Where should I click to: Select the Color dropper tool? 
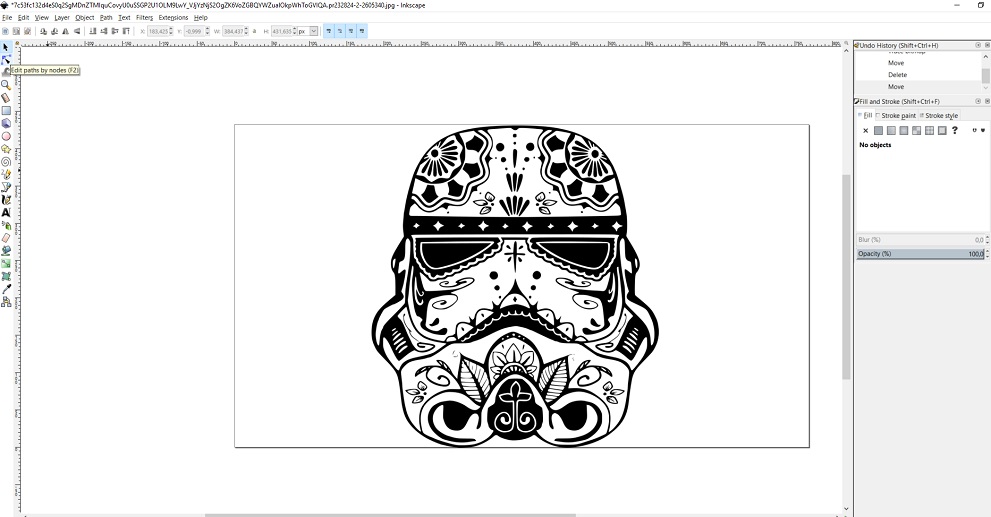point(6,289)
